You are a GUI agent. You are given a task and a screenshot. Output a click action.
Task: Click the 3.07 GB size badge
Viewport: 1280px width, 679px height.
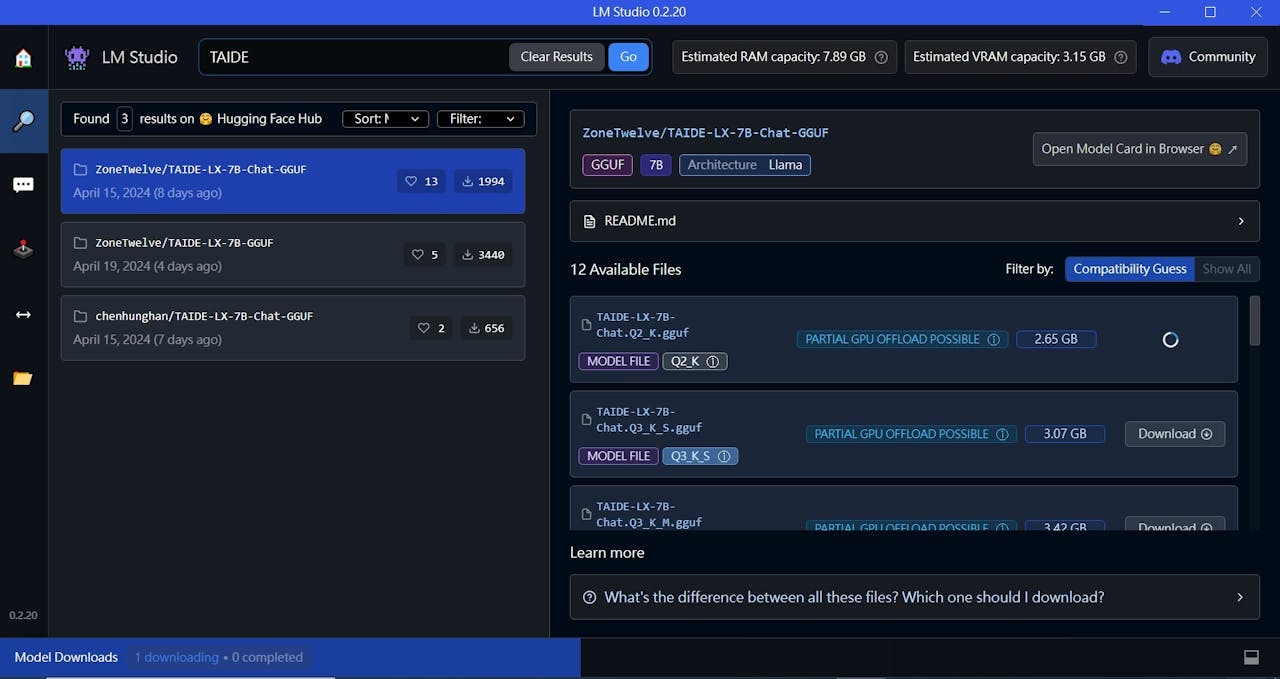[1064, 434]
